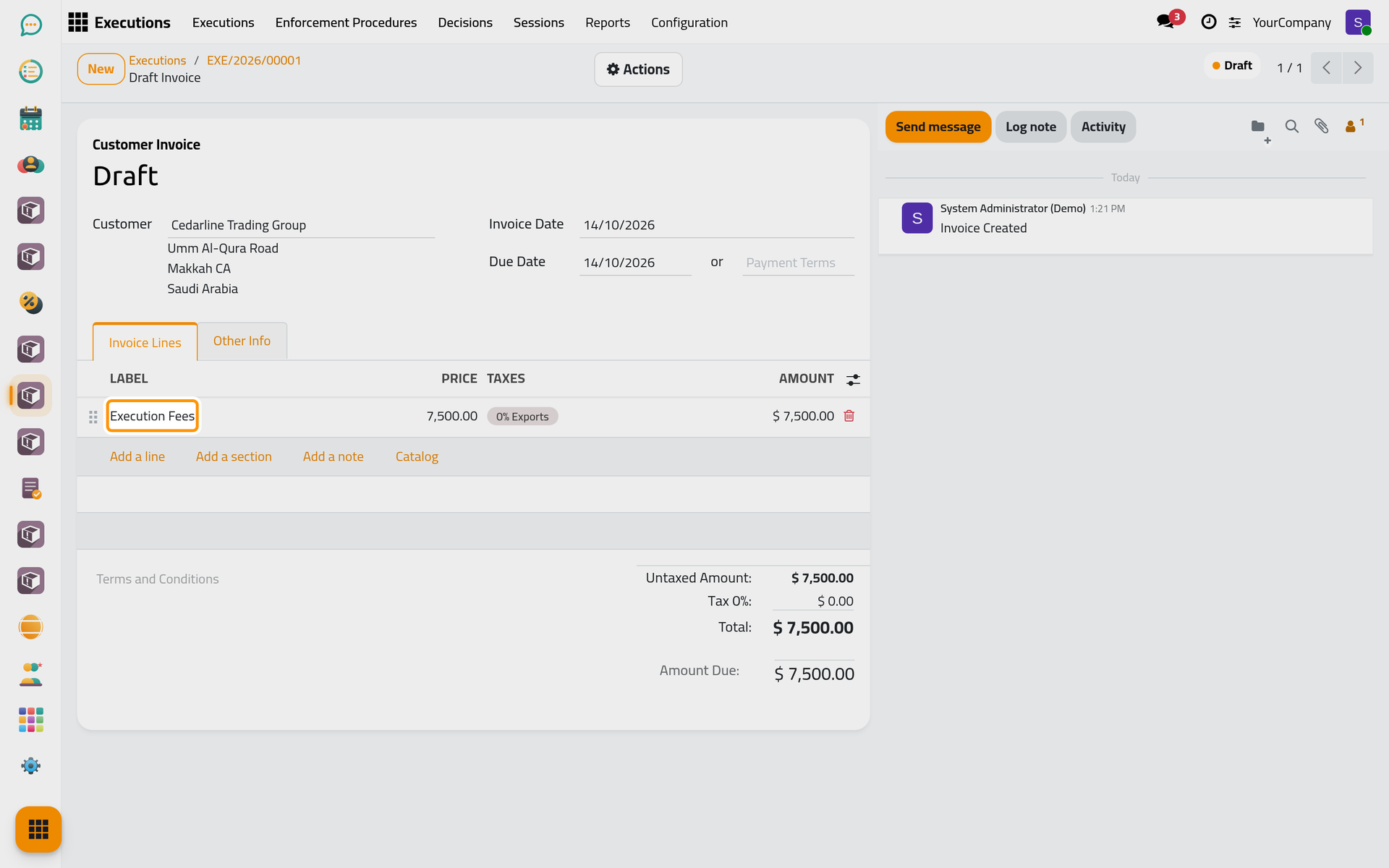
Task: Open the Configuration menu
Action: [x=689, y=22]
